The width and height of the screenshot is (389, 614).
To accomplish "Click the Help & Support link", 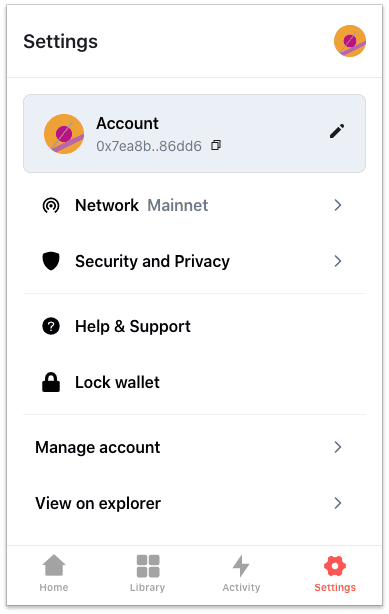I will (x=133, y=326).
